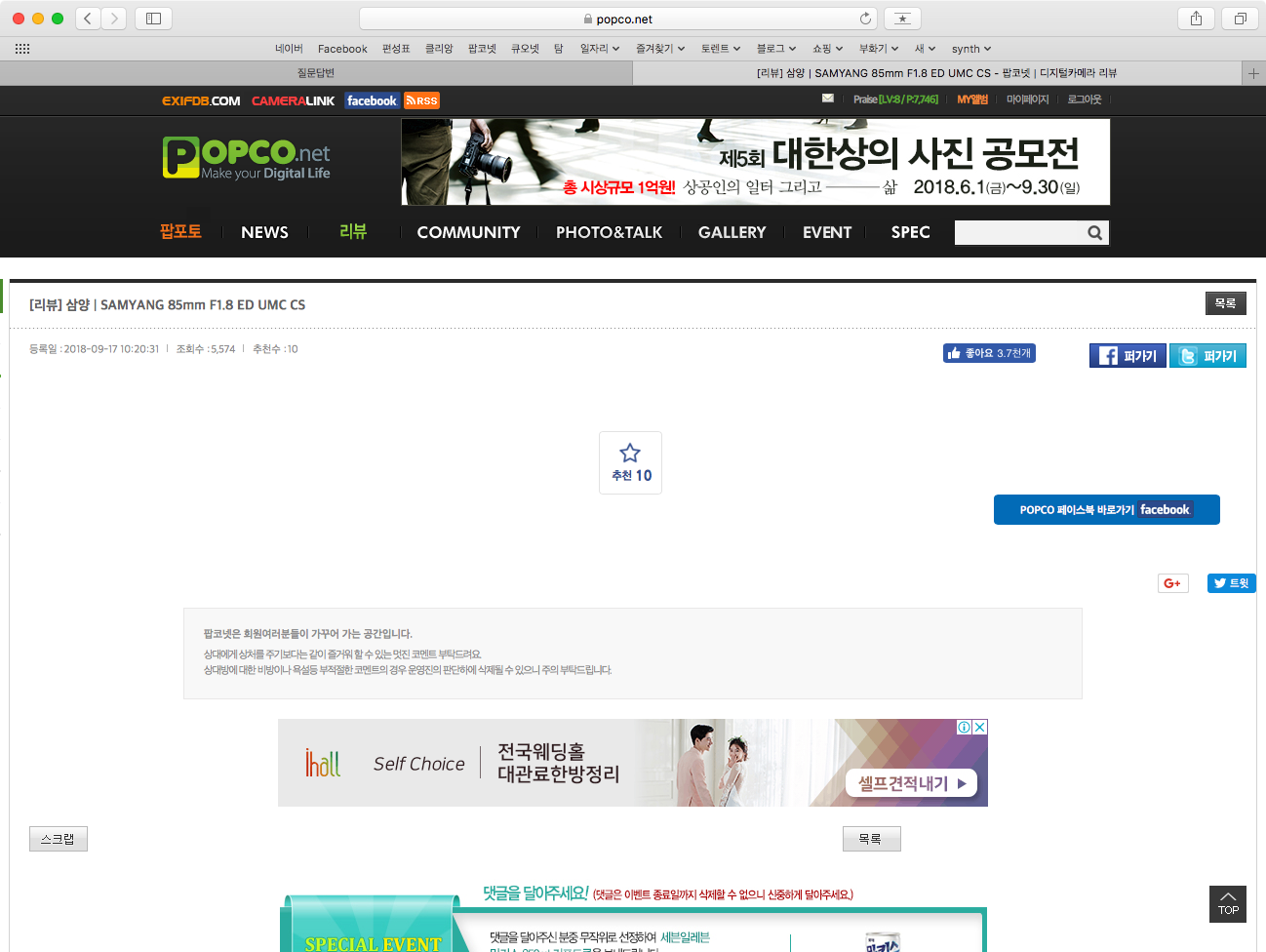Open the NEWS menu

[x=264, y=232]
